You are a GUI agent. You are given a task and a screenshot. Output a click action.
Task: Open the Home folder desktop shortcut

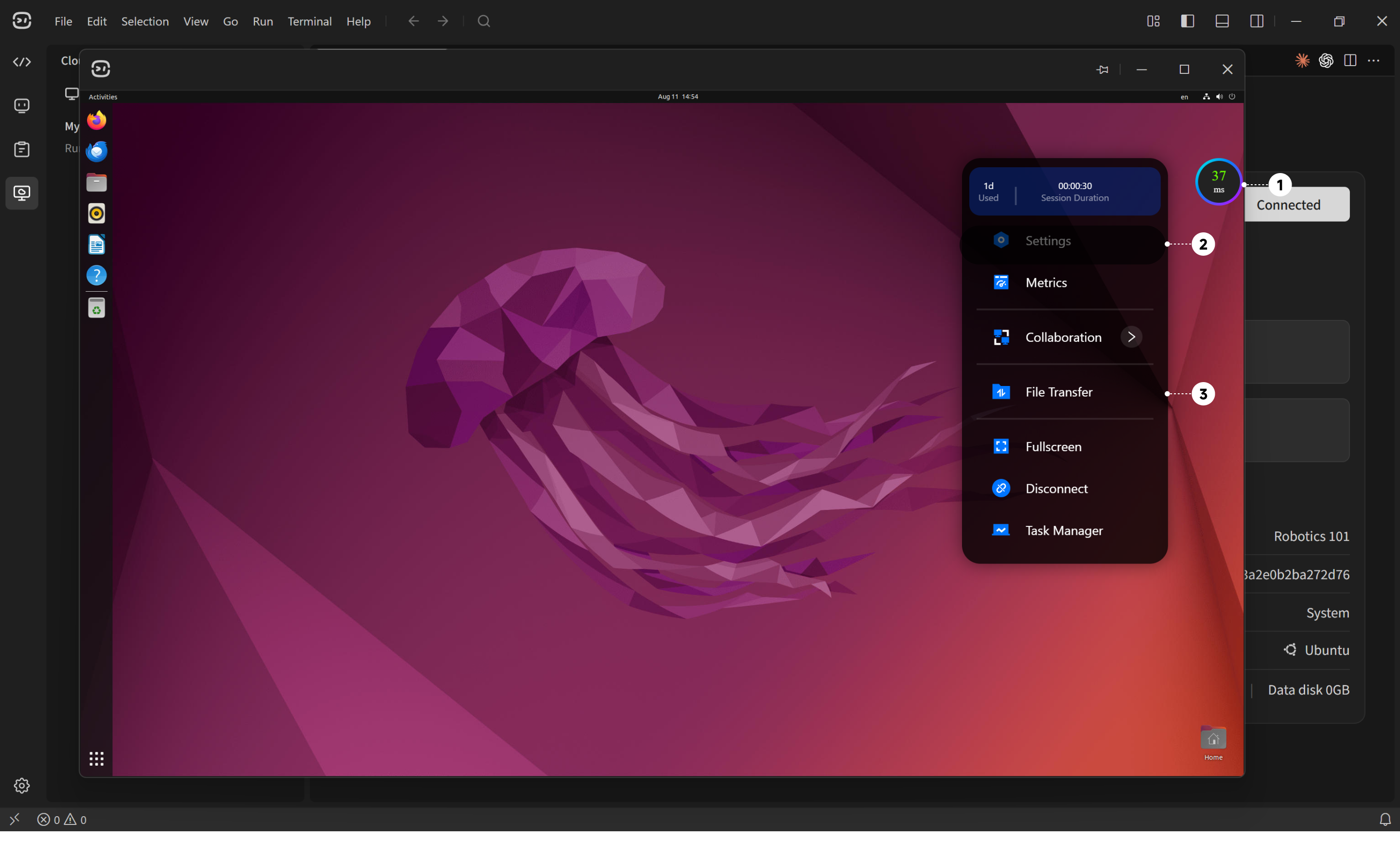click(1213, 743)
